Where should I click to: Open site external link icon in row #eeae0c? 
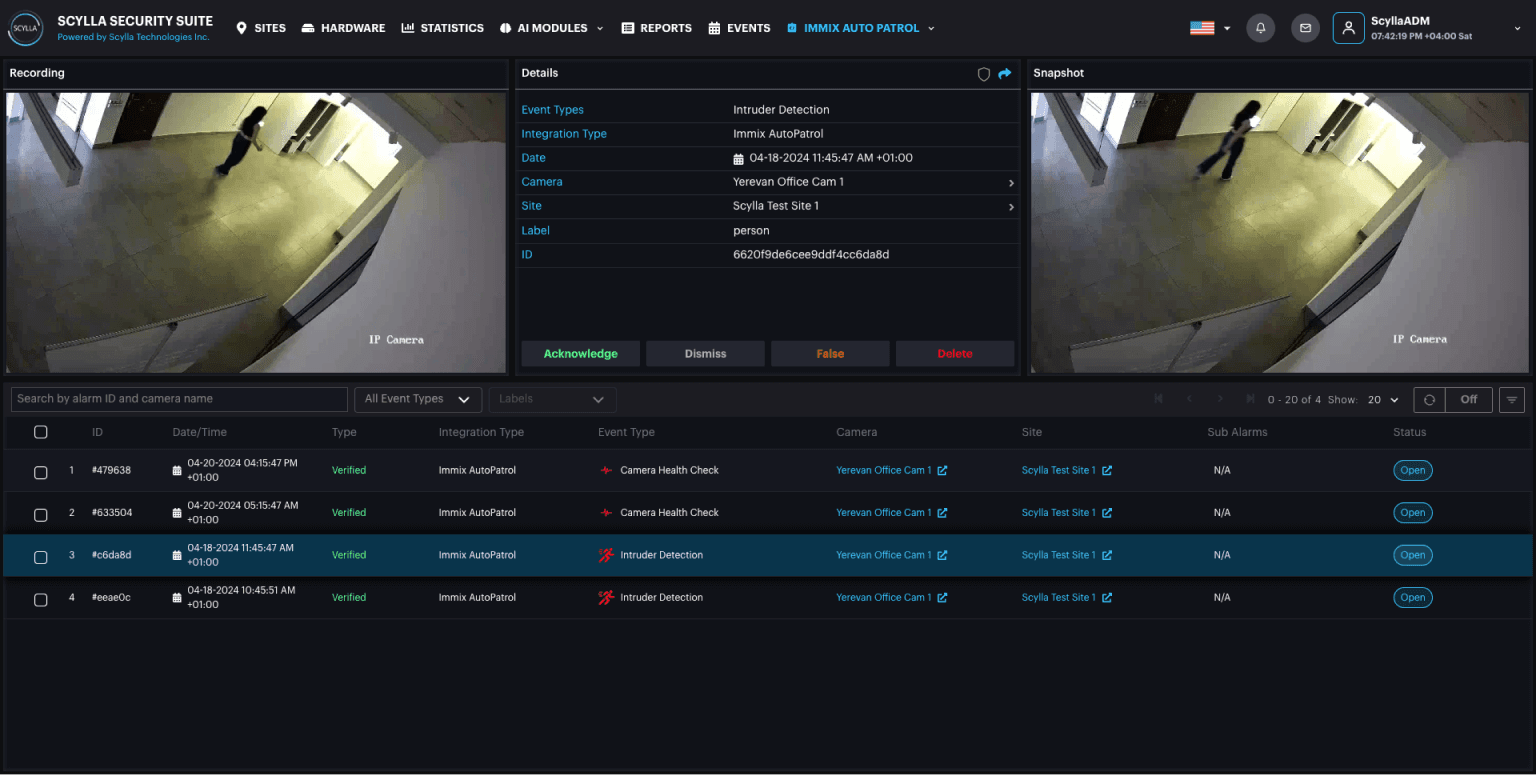click(1106, 598)
